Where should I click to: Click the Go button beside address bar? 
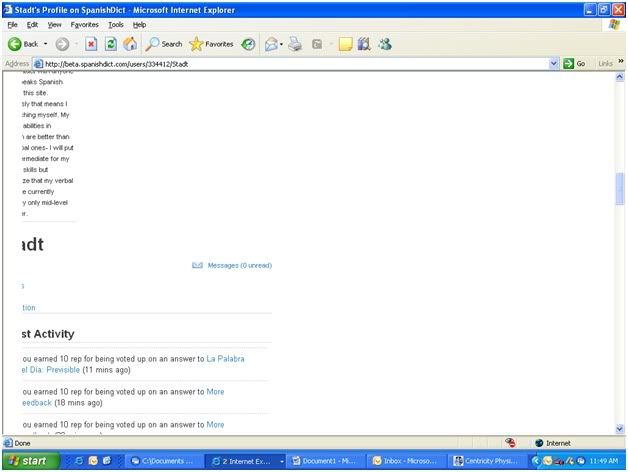(x=574, y=64)
